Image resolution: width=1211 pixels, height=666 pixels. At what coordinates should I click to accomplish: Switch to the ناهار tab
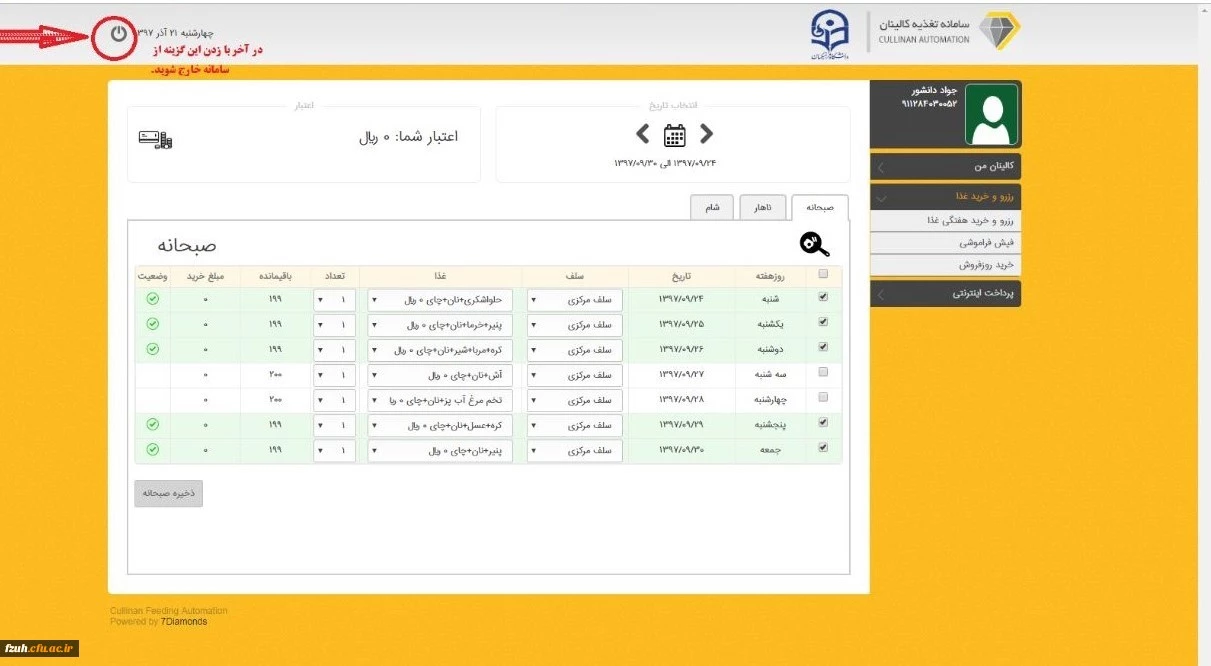762,207
